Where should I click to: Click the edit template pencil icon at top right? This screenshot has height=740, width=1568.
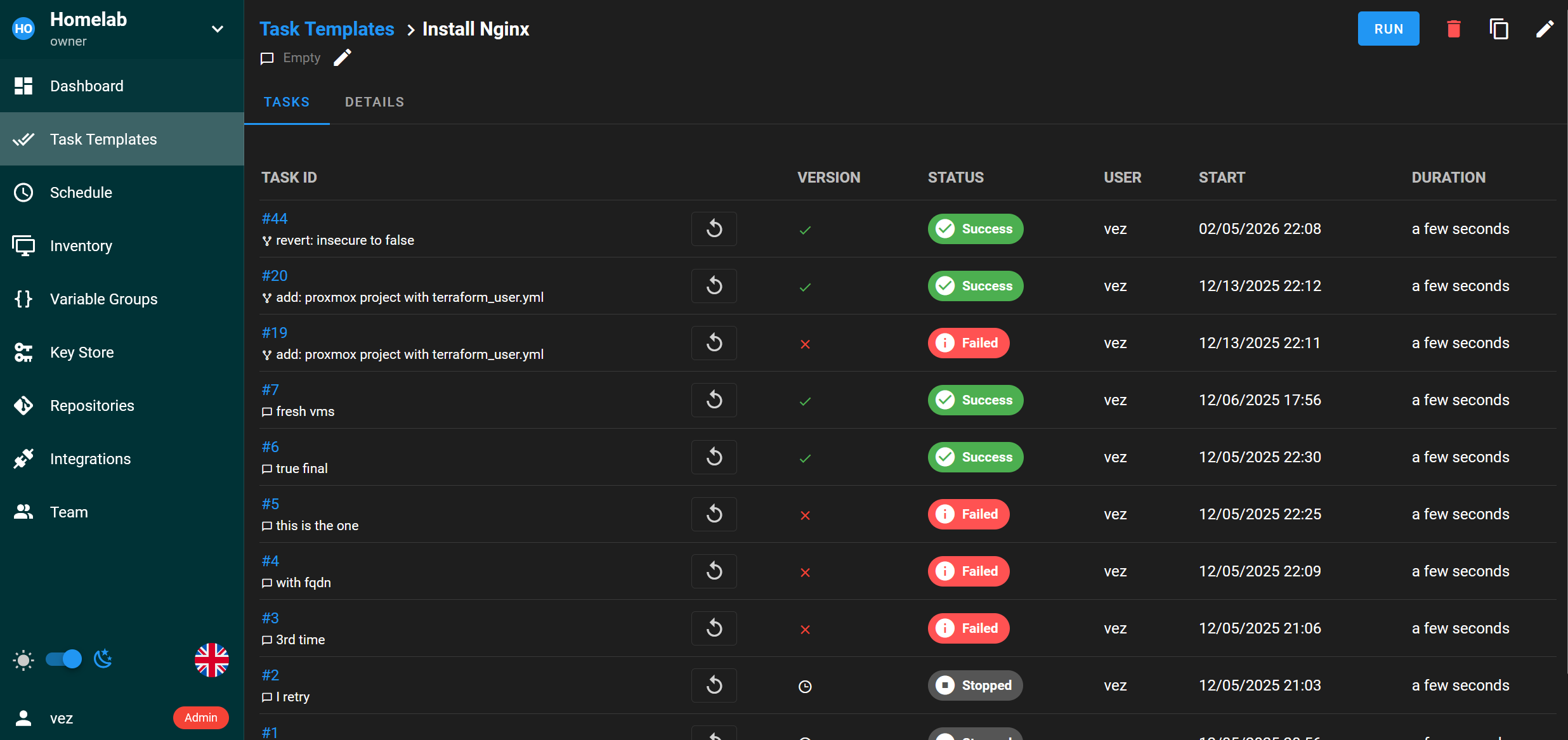coord(1545,29)
